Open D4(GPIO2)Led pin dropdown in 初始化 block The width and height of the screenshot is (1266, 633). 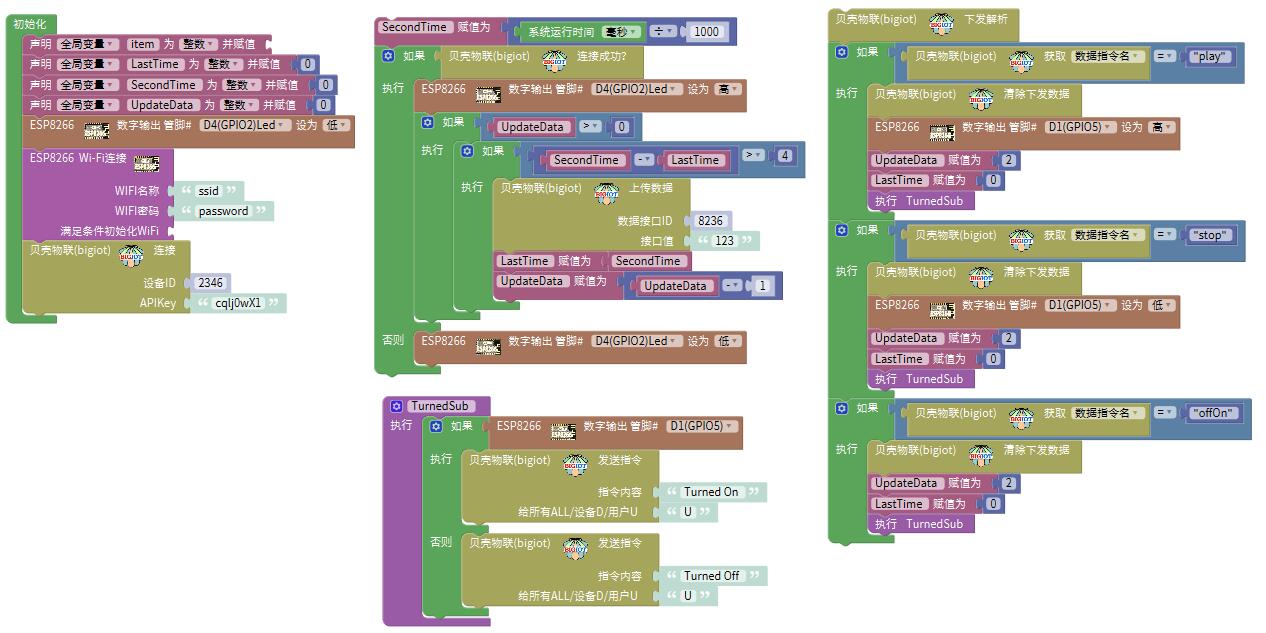tap(245, 125)
